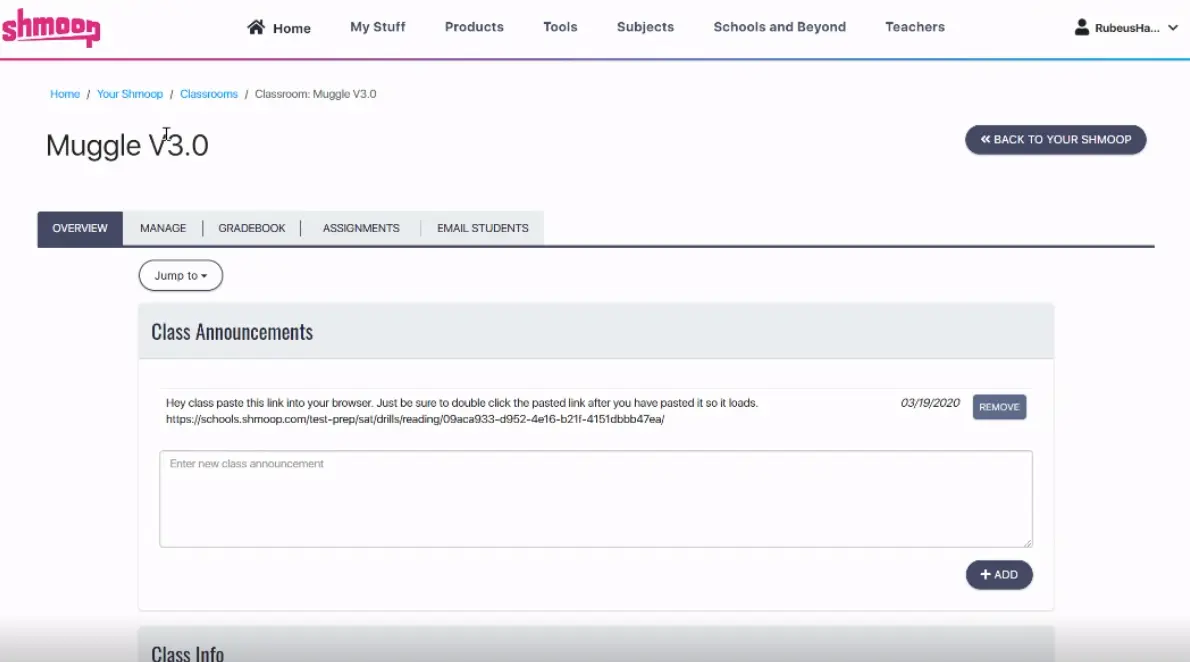Focus the new class announcement text box
Image resolution: width=1190 pixels, height=662 pixels.
coord(596,499)
